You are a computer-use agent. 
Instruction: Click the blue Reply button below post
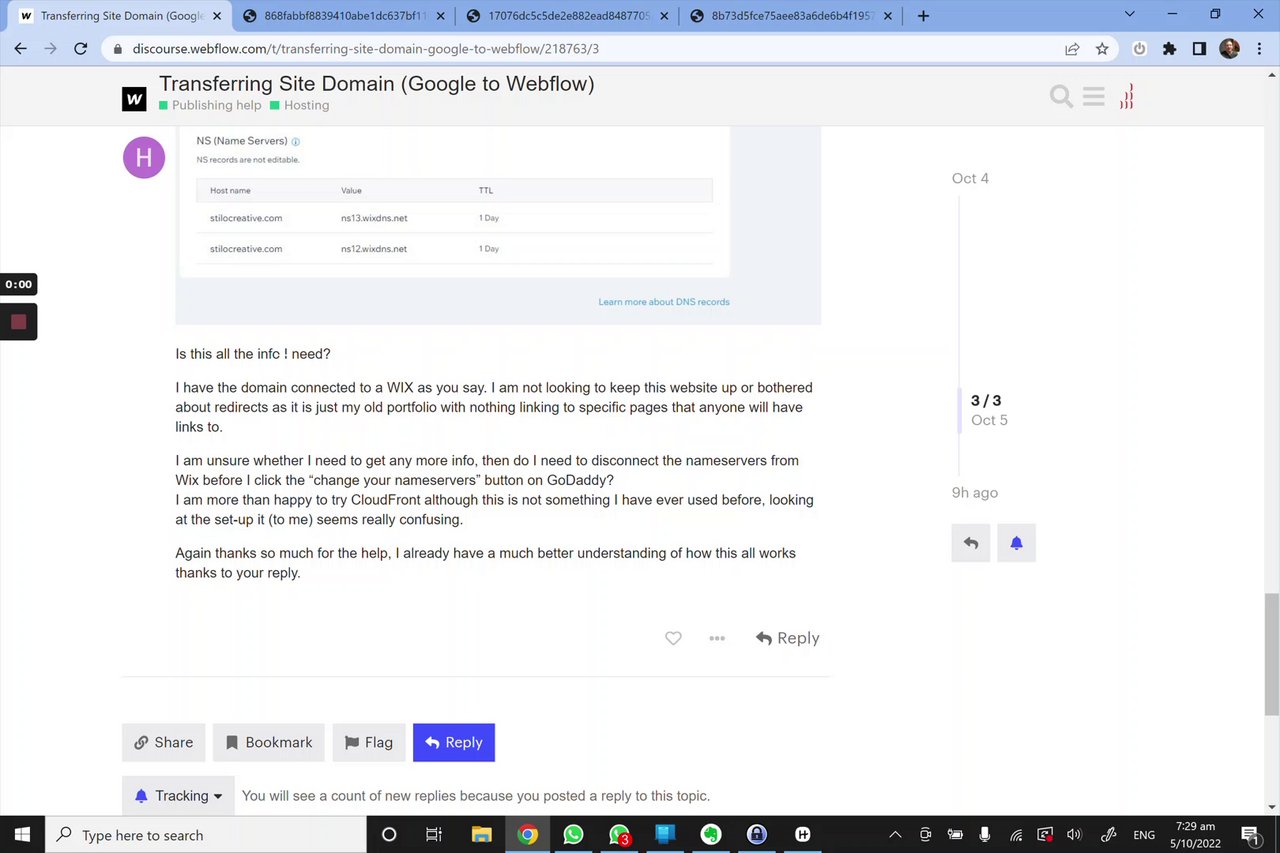pyautogui.click(x=454, y=742)
